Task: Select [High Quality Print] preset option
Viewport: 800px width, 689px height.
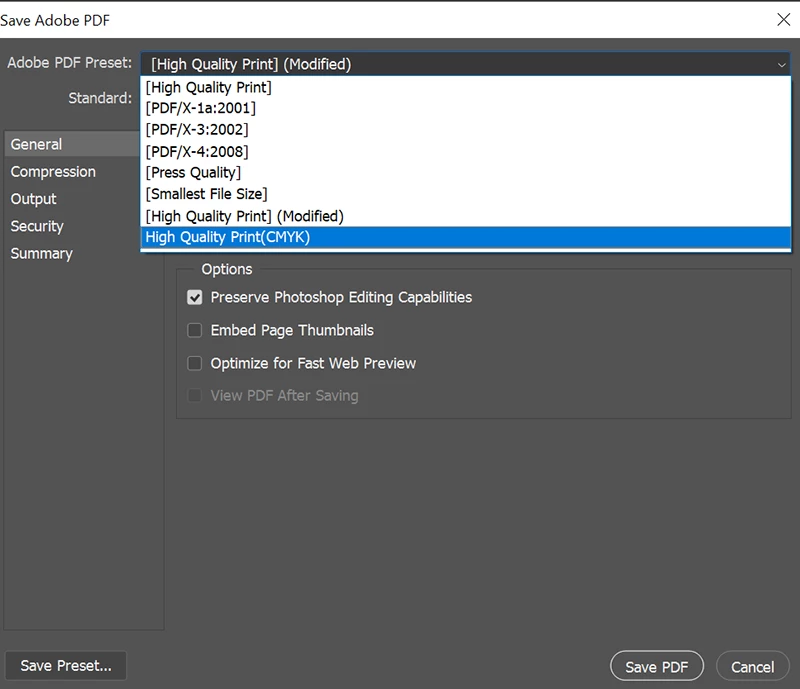Action: (x=465, y=87)
